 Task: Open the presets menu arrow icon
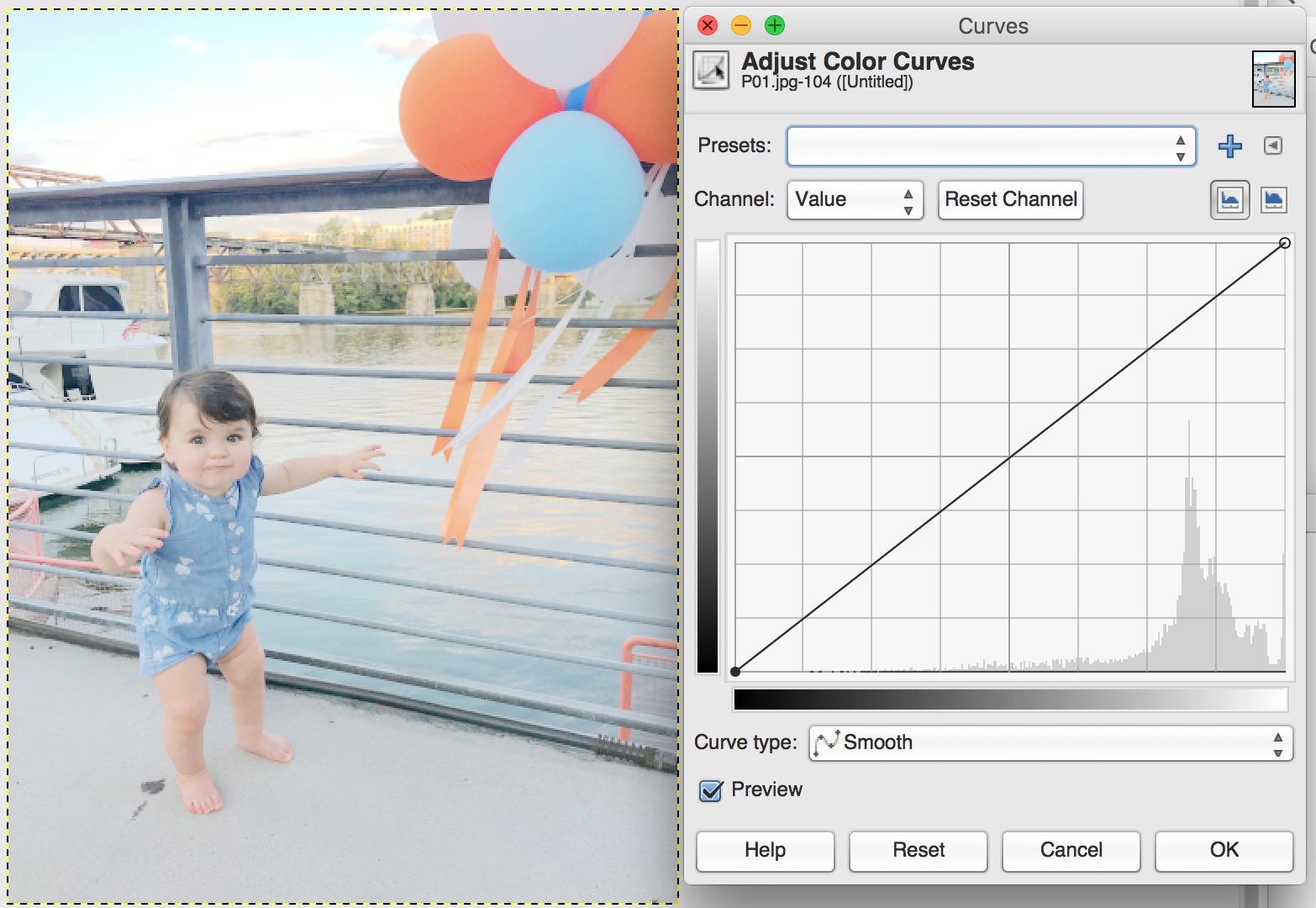[1273, 146]
